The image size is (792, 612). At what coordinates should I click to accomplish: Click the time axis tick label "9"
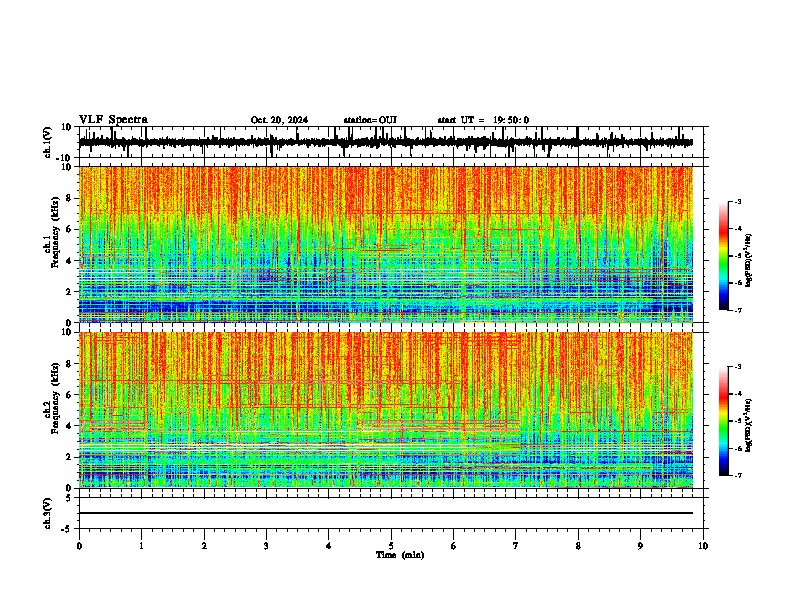coord(640,546)
